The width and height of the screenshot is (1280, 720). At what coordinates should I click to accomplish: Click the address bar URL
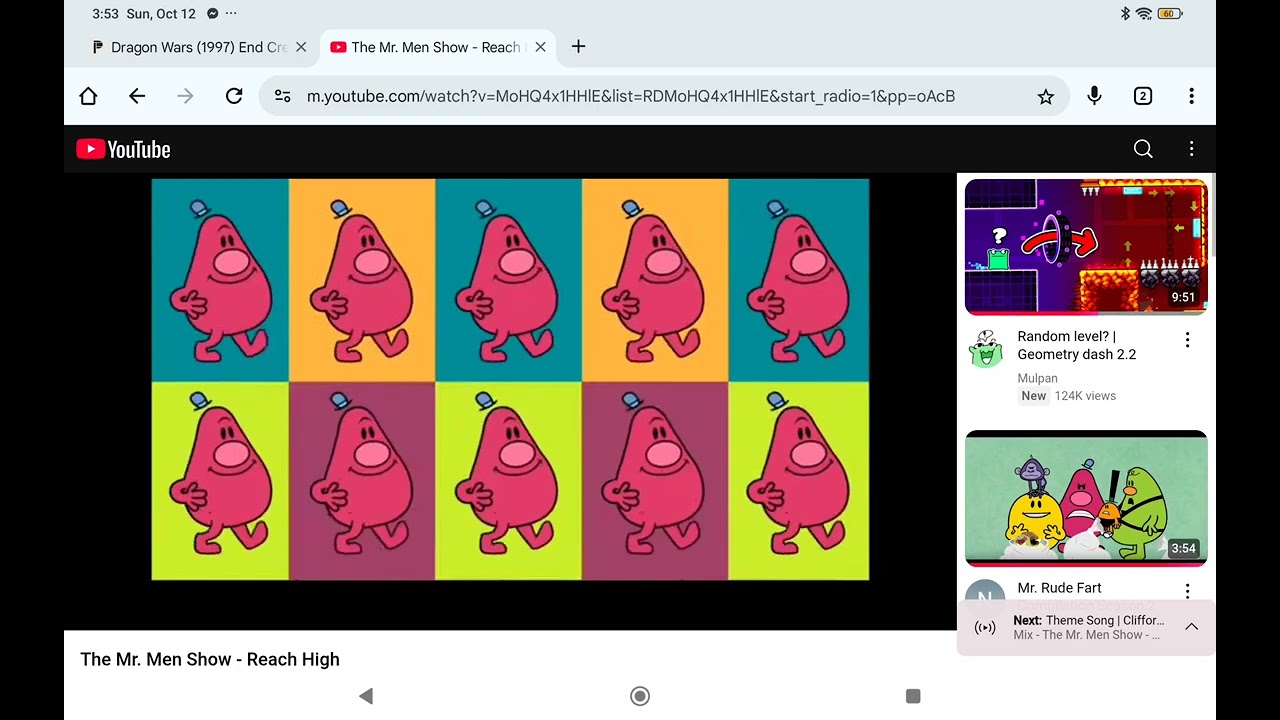[x=630, y=96]
